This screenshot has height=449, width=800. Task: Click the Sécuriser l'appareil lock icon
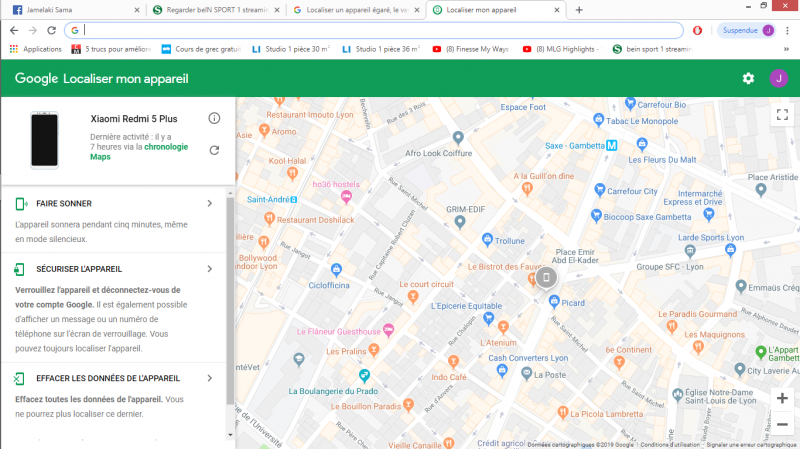pos(19,269)
